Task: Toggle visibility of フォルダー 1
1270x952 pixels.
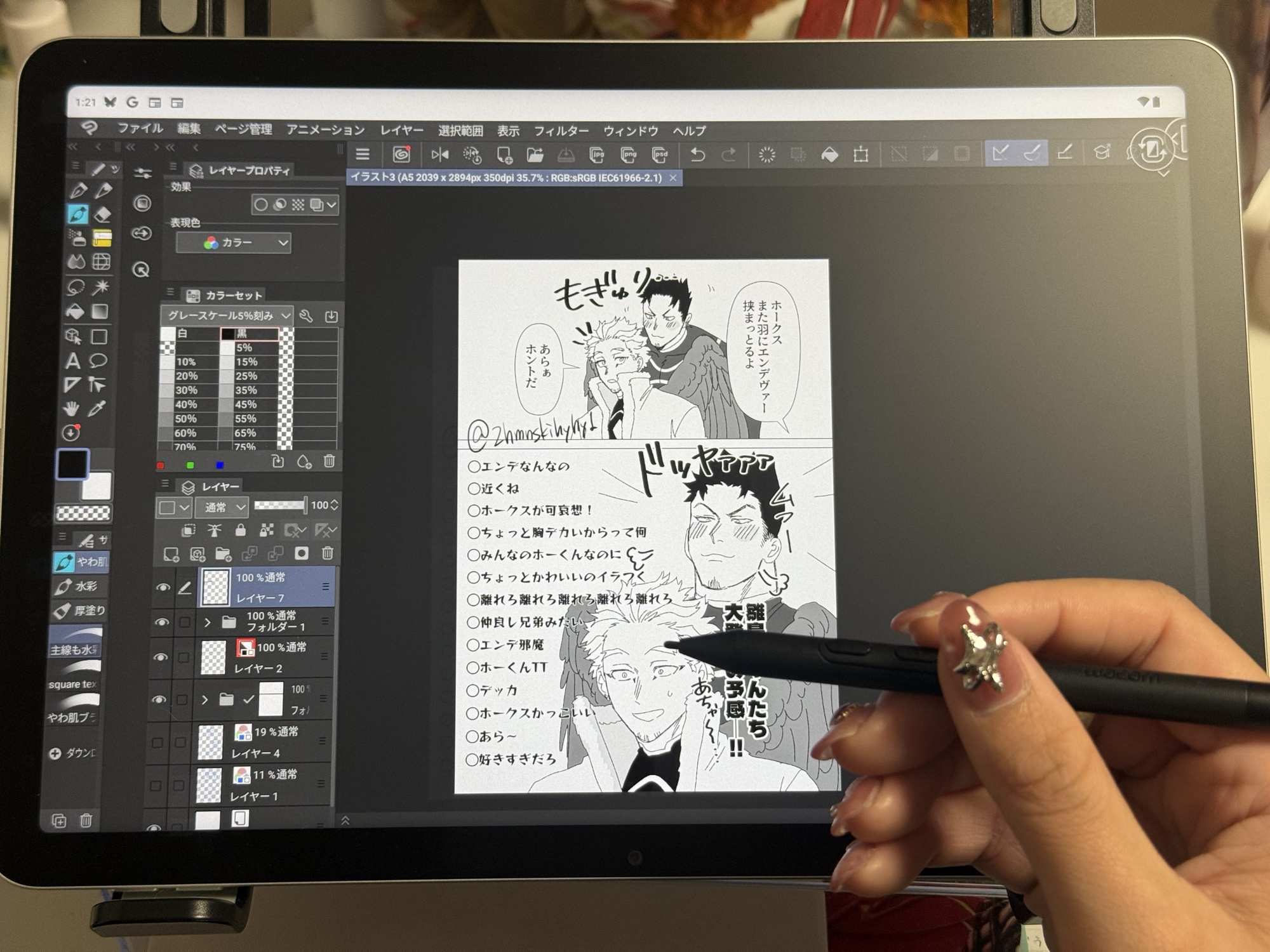Action: click(x=162, y=622)
